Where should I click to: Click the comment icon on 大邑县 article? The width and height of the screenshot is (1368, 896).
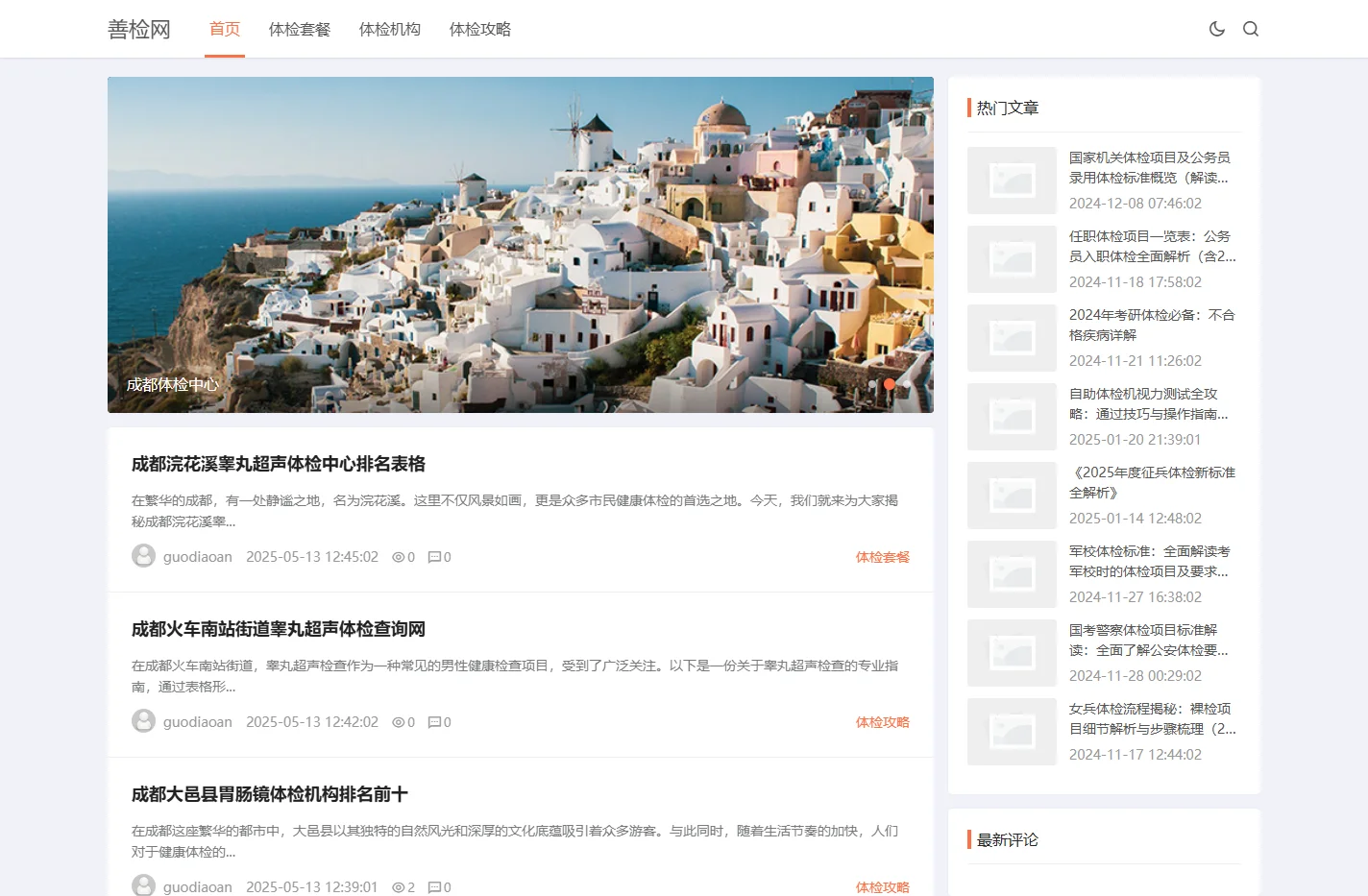point(433,887)
